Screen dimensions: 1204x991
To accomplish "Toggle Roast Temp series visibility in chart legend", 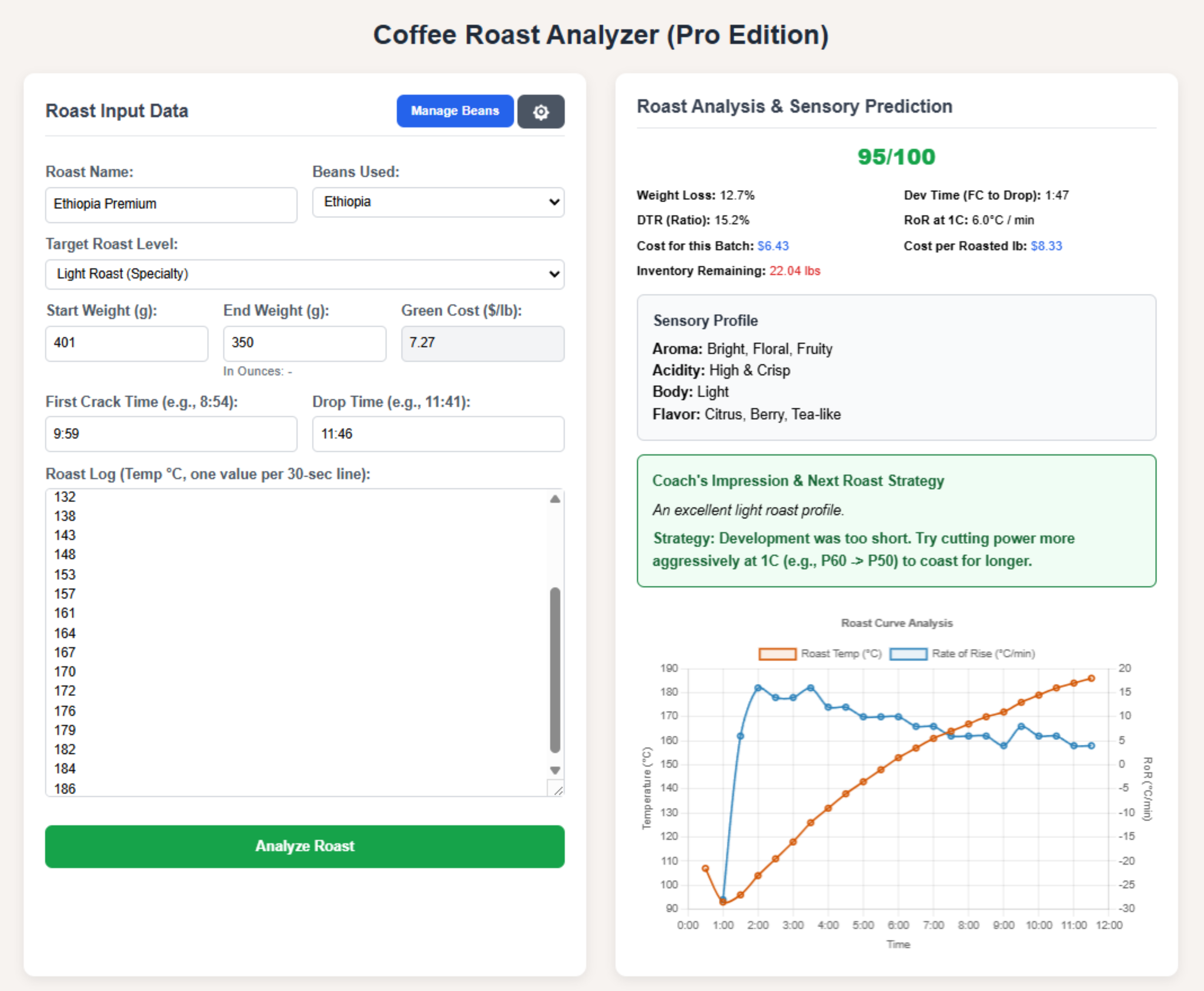I will [x=841, y=653].
